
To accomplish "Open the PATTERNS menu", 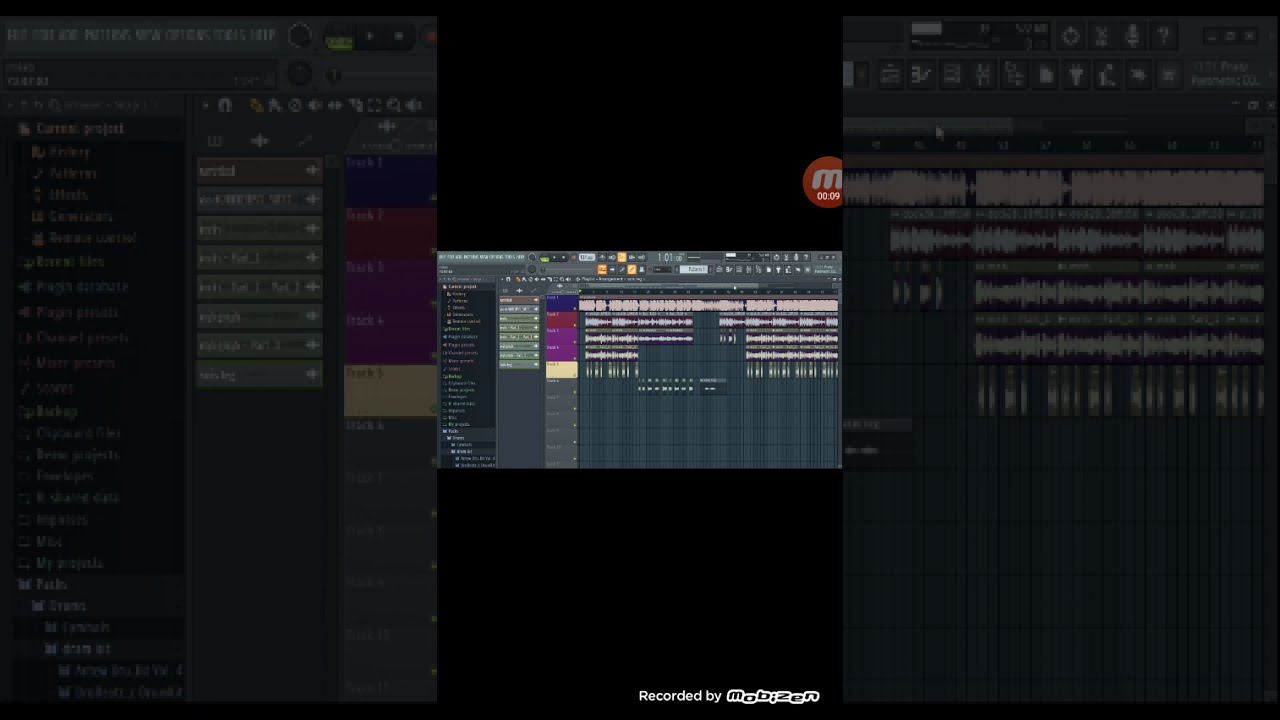I will [x=471, y=257].
